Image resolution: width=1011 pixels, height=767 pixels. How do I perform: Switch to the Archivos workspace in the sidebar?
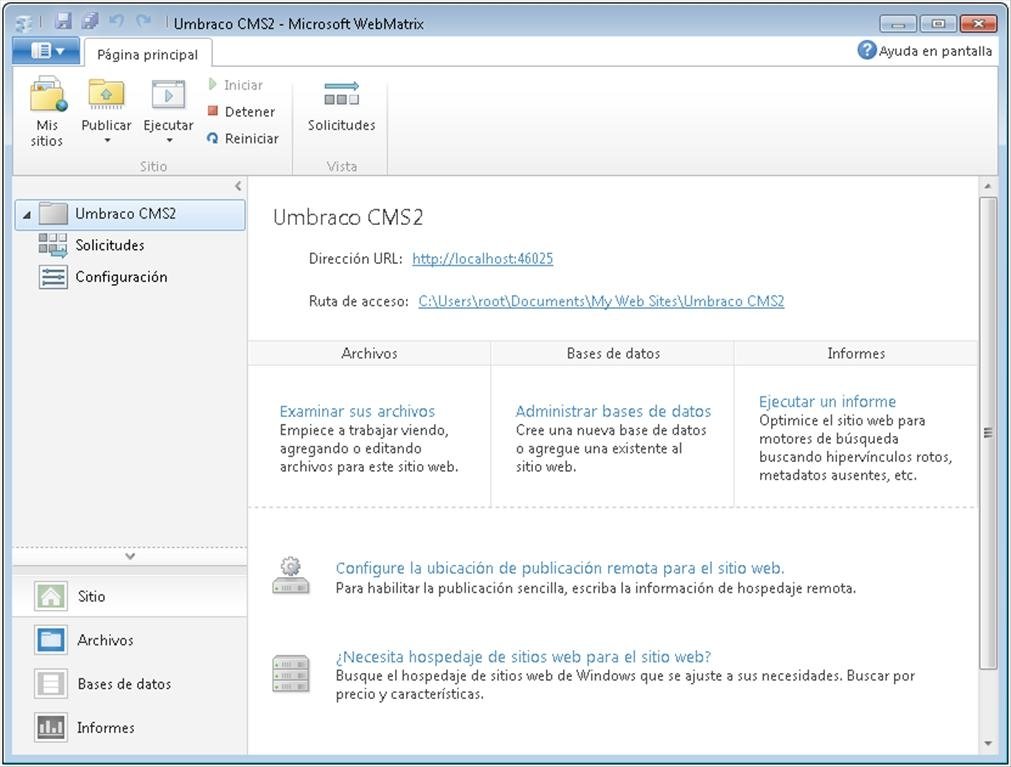130,640
